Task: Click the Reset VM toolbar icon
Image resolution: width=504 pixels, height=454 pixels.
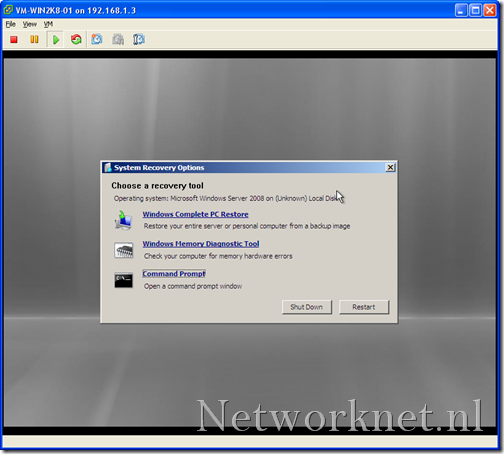Action: (76, 39)
